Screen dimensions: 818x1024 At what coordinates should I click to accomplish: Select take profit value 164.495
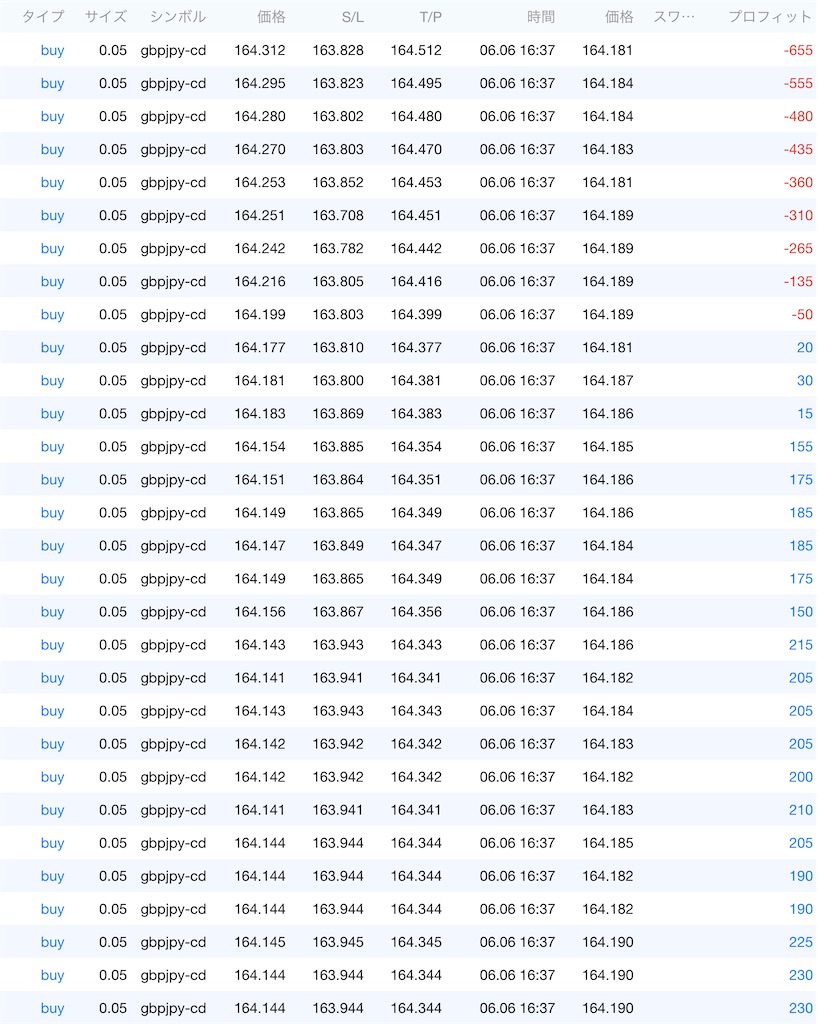417,84
